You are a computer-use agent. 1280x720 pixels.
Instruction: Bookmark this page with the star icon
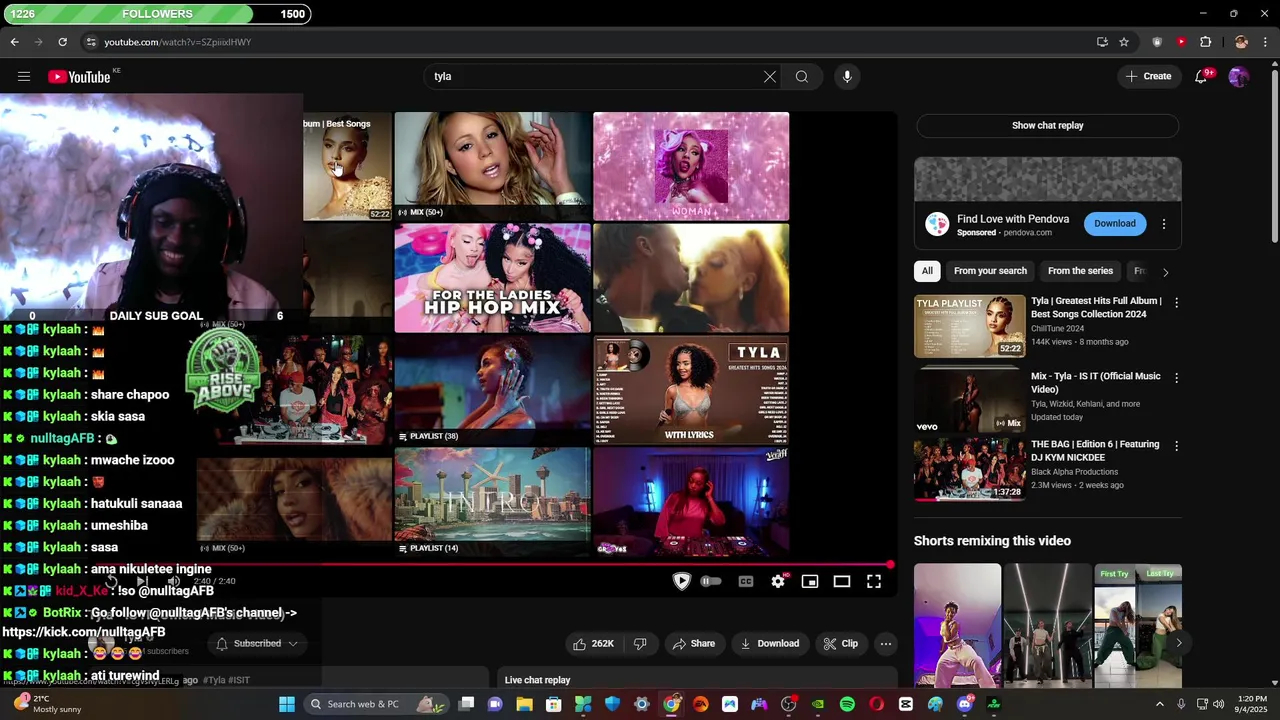pos(1124,42)
